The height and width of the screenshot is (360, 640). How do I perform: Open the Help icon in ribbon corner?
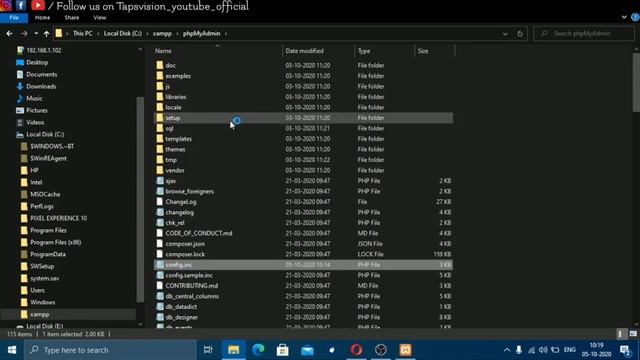(635, 17)
